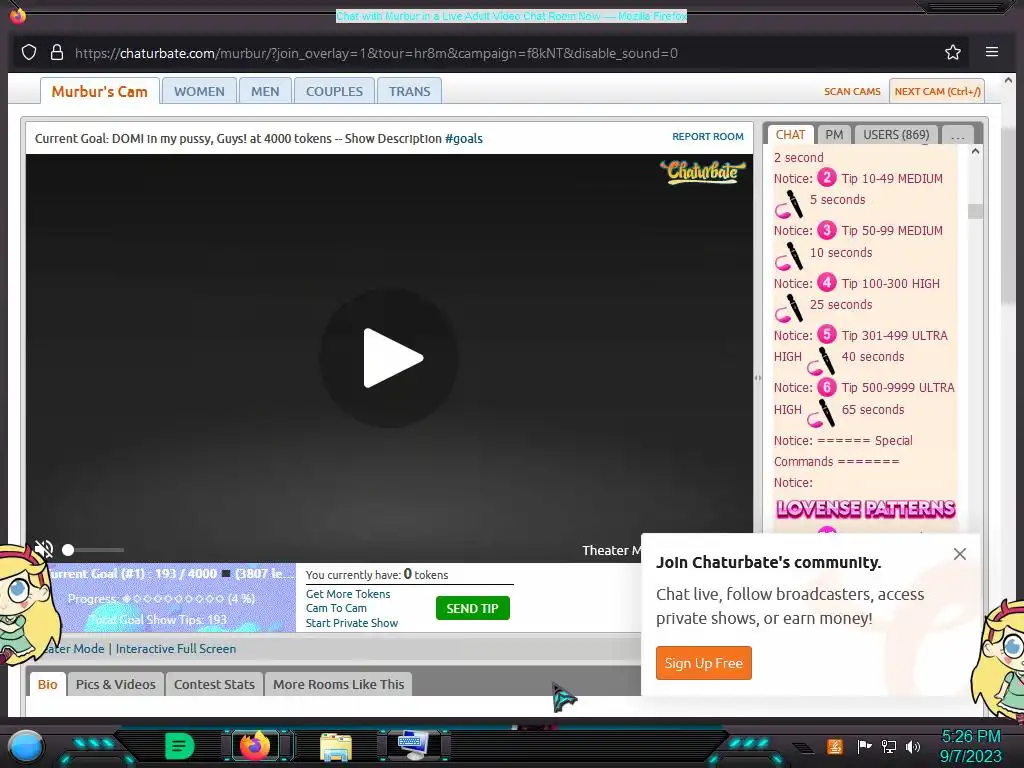Click the URL address bar

(x=376, y=53)
